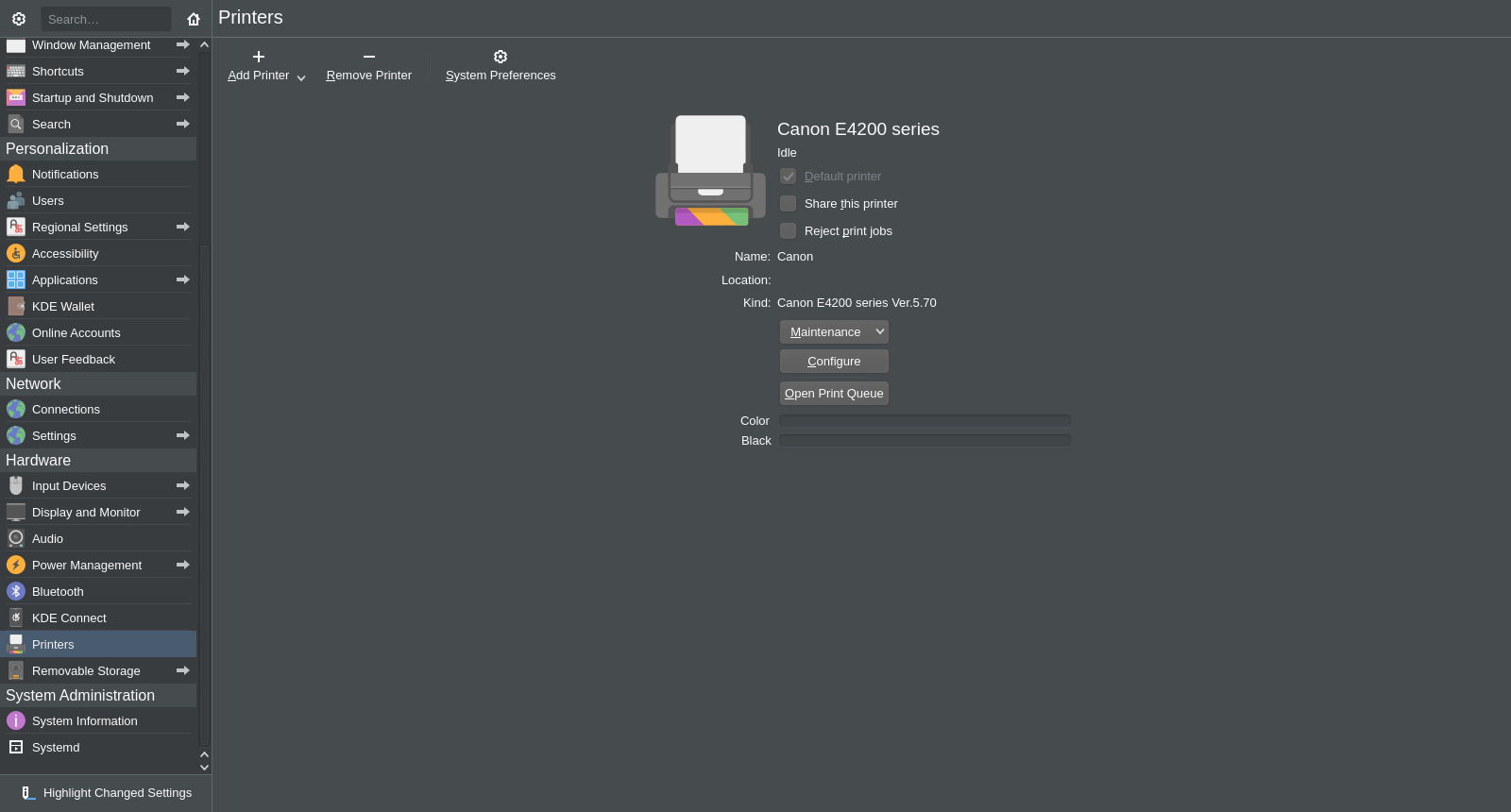Open System Preferences gear icon
This screenshot has height=812, width=1511.
[501, 57]
